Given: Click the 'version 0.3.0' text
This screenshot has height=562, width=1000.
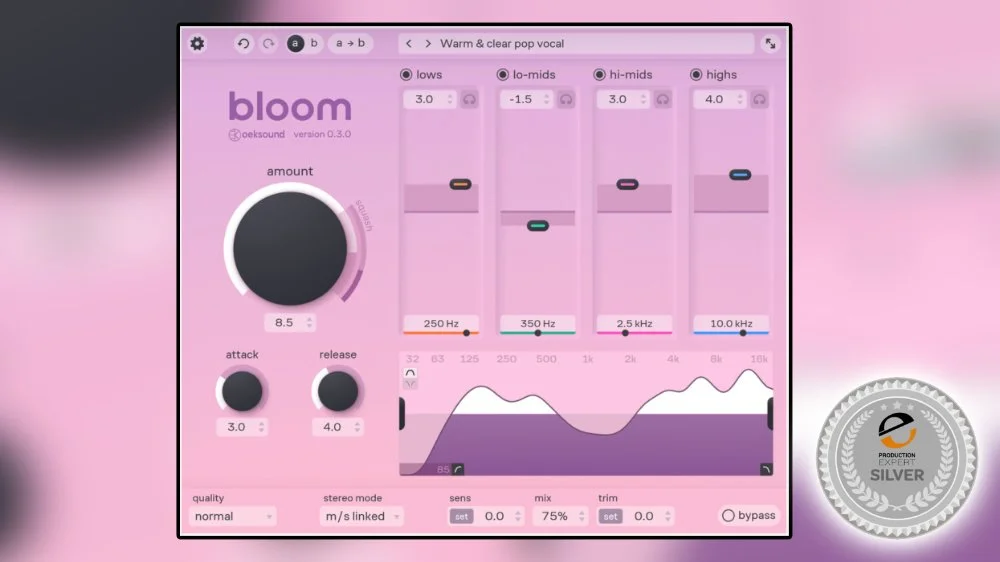Looking at the screenshot, I should coord(322,135).
